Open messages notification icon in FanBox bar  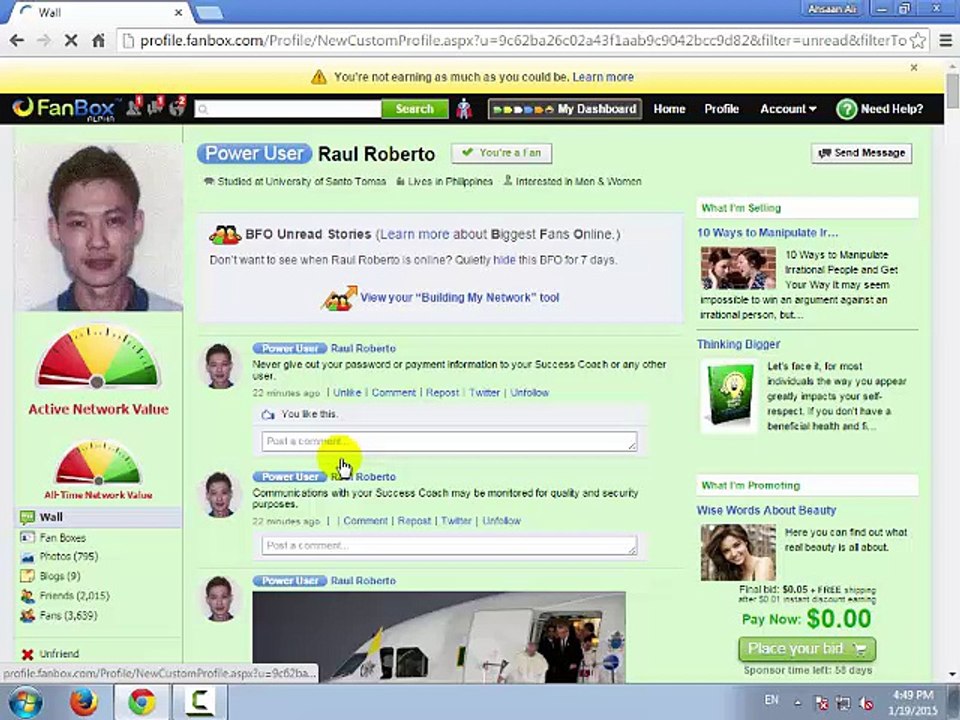(x=156, y=107)
